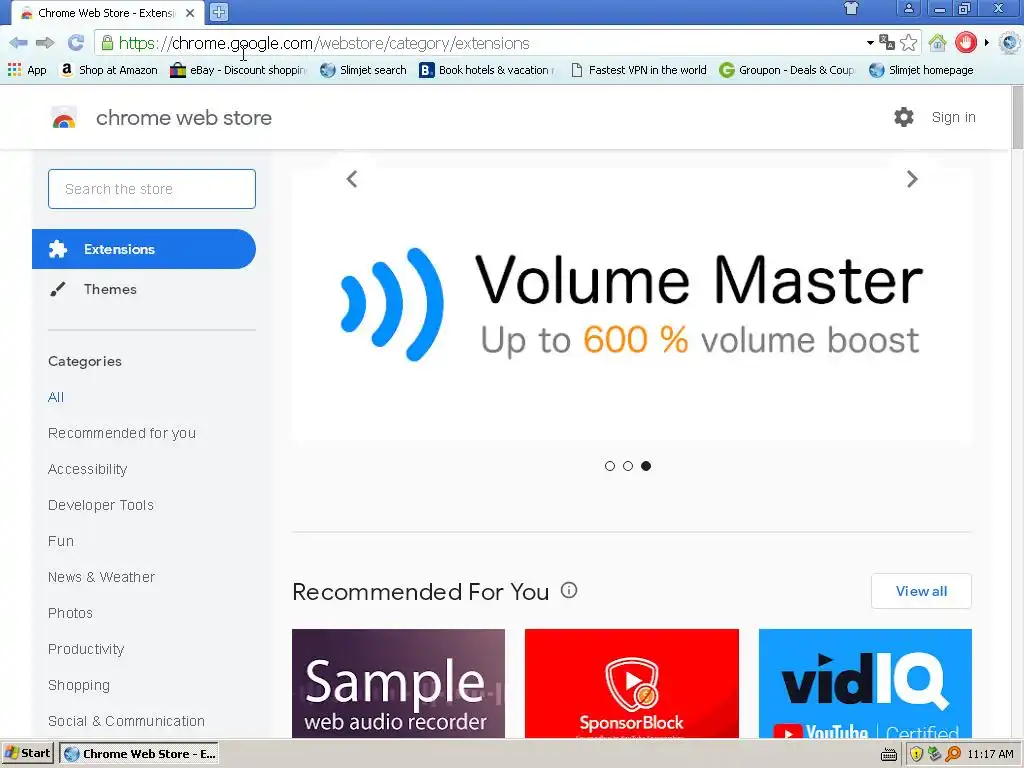Close the Chrome Web Store tab
Viewport: 1024px width, 768px height.
point(189,12)
